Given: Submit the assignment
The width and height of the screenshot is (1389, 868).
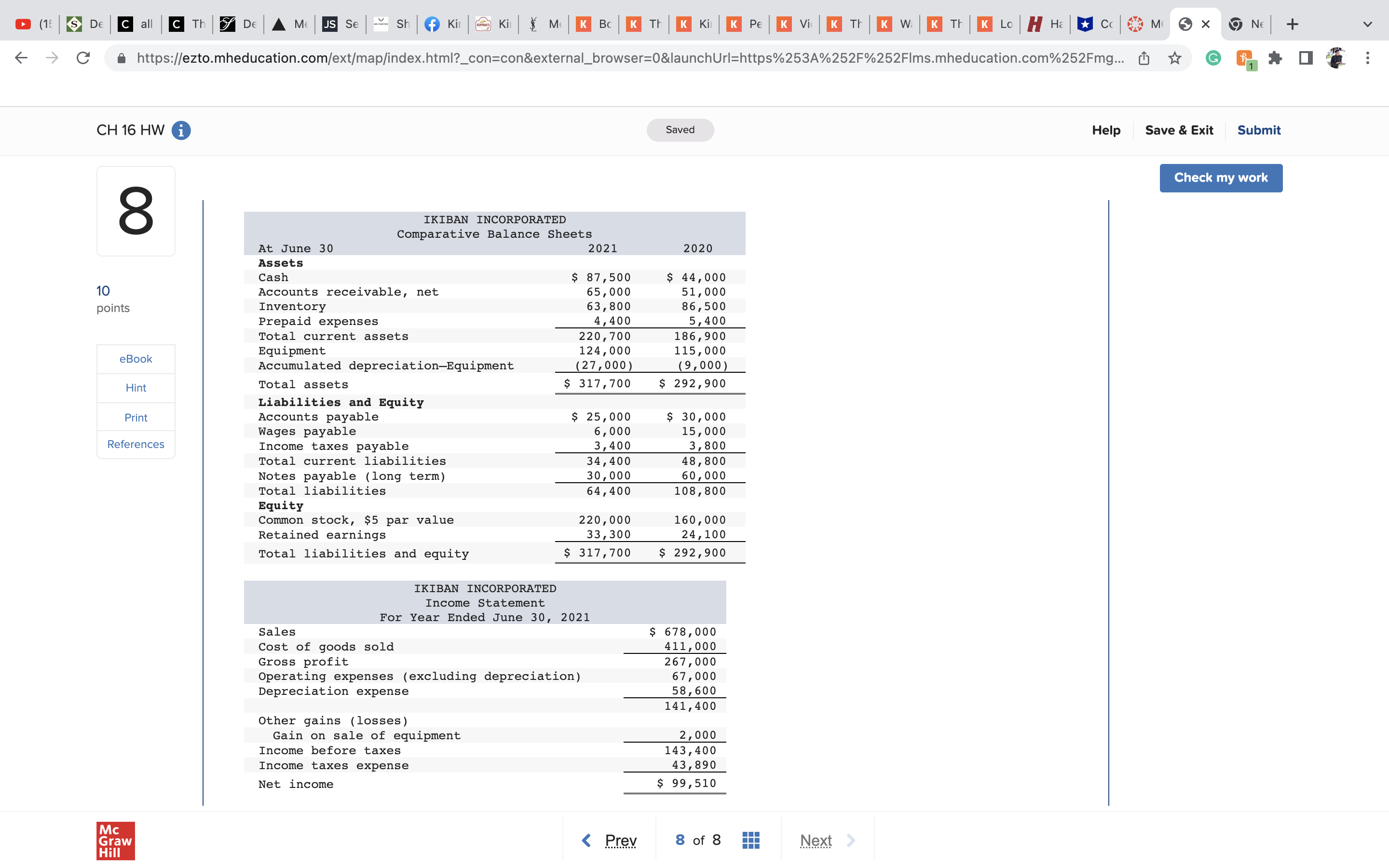Looking at the screenshot, I should 1258,130.
